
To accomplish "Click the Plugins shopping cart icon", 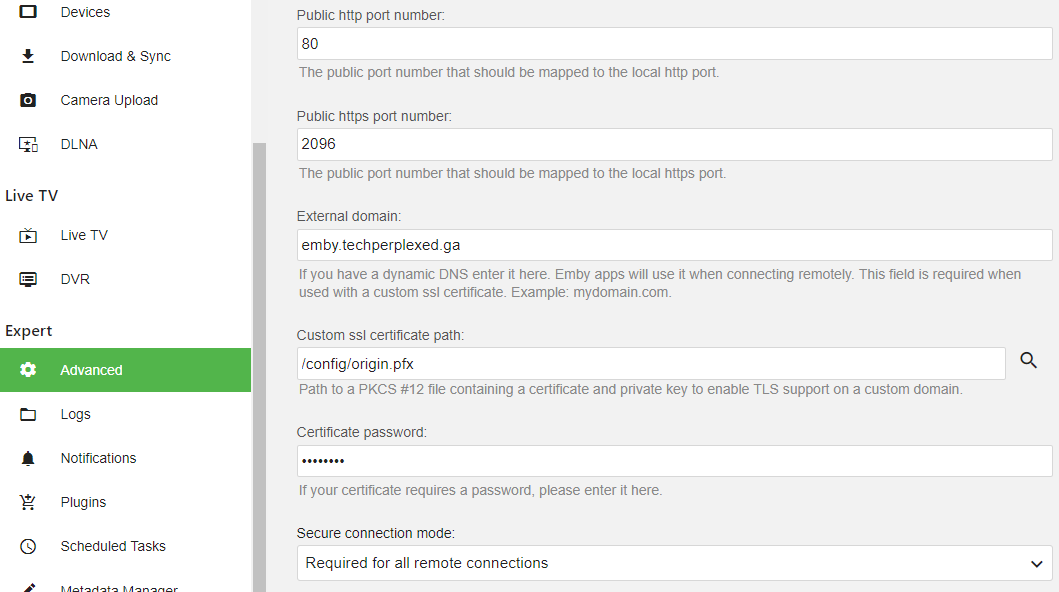I will [28, 502].
